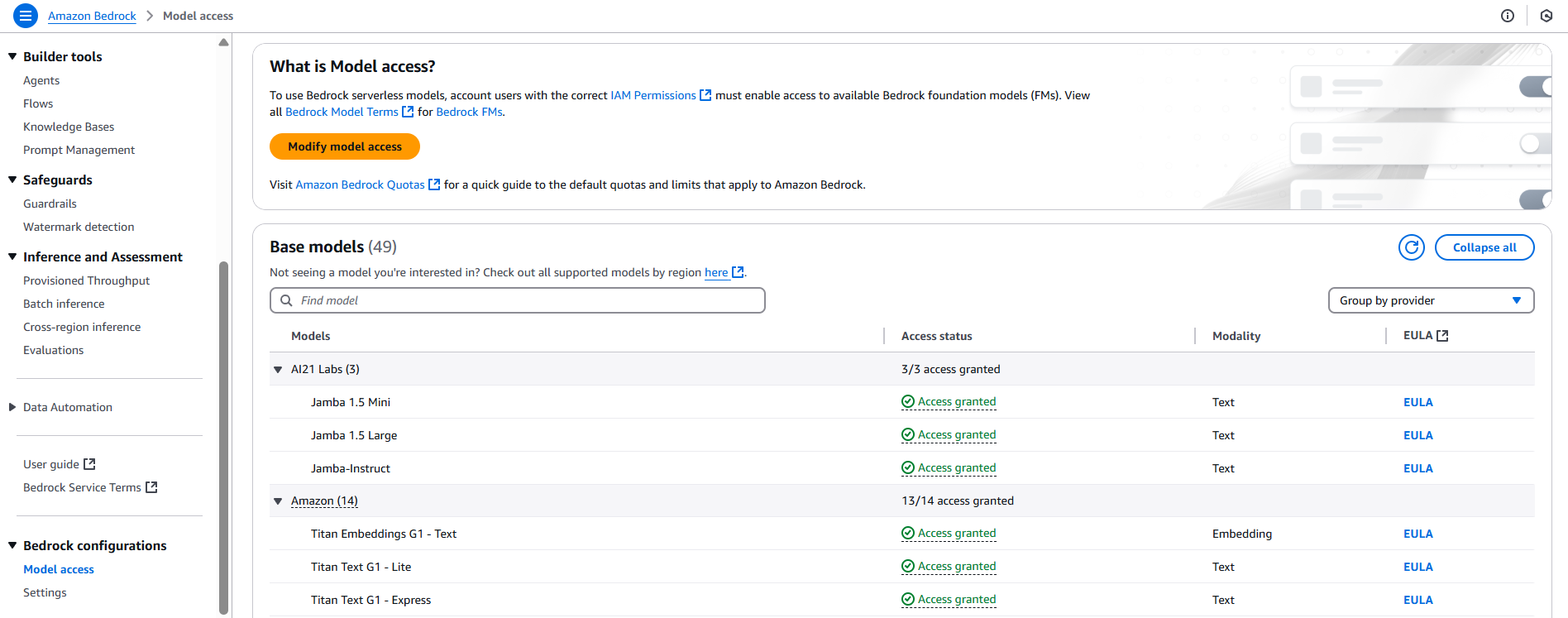Open EULA for Jamba 1.5 Large

click(1418, 435)
